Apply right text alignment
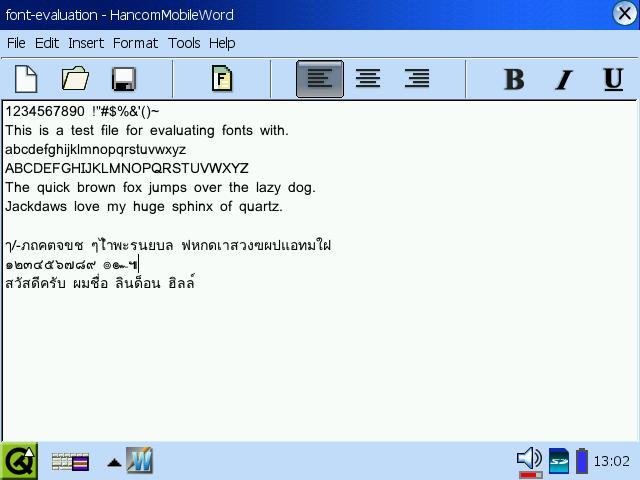 [x=417, y=79]
